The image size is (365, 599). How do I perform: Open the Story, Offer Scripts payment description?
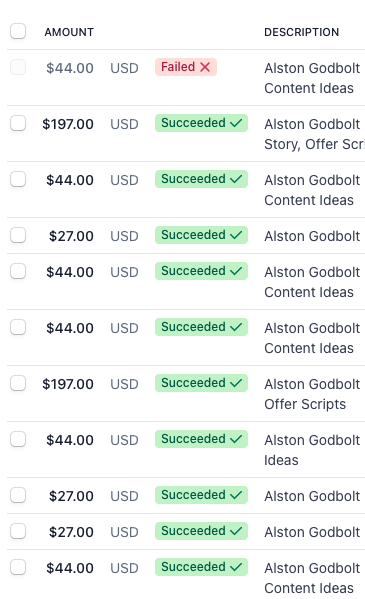314,134
